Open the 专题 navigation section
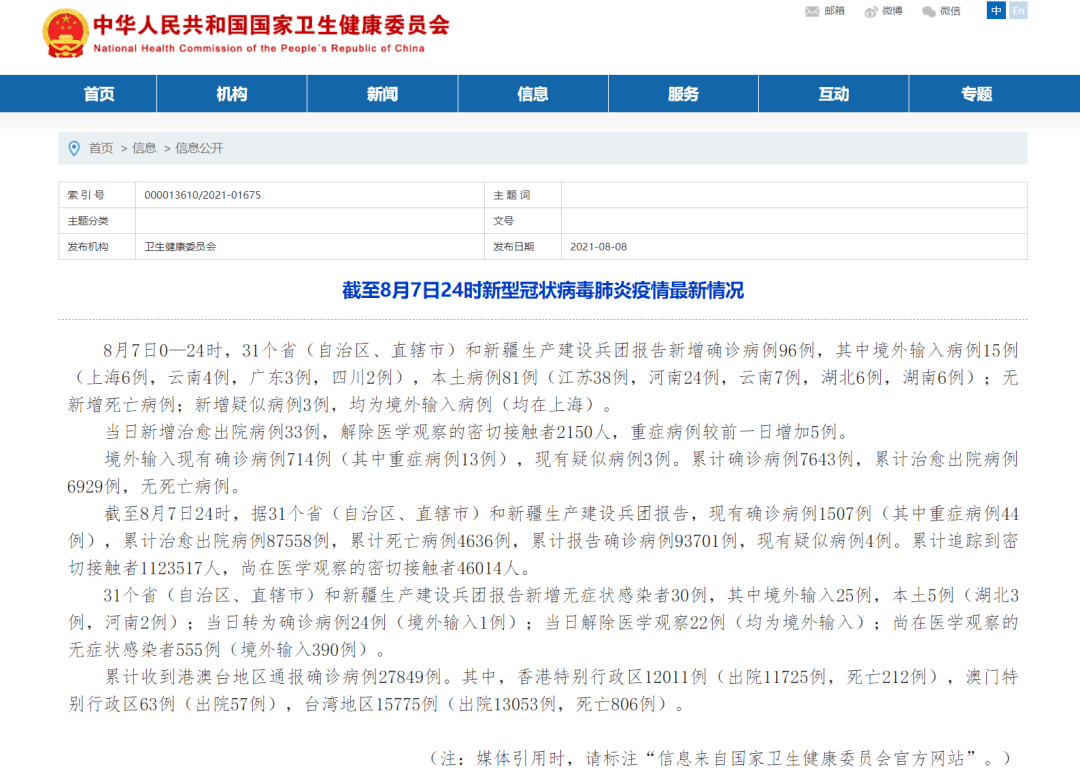Image resolution: width=1080 pixels, height=779 pixels. 977,94
